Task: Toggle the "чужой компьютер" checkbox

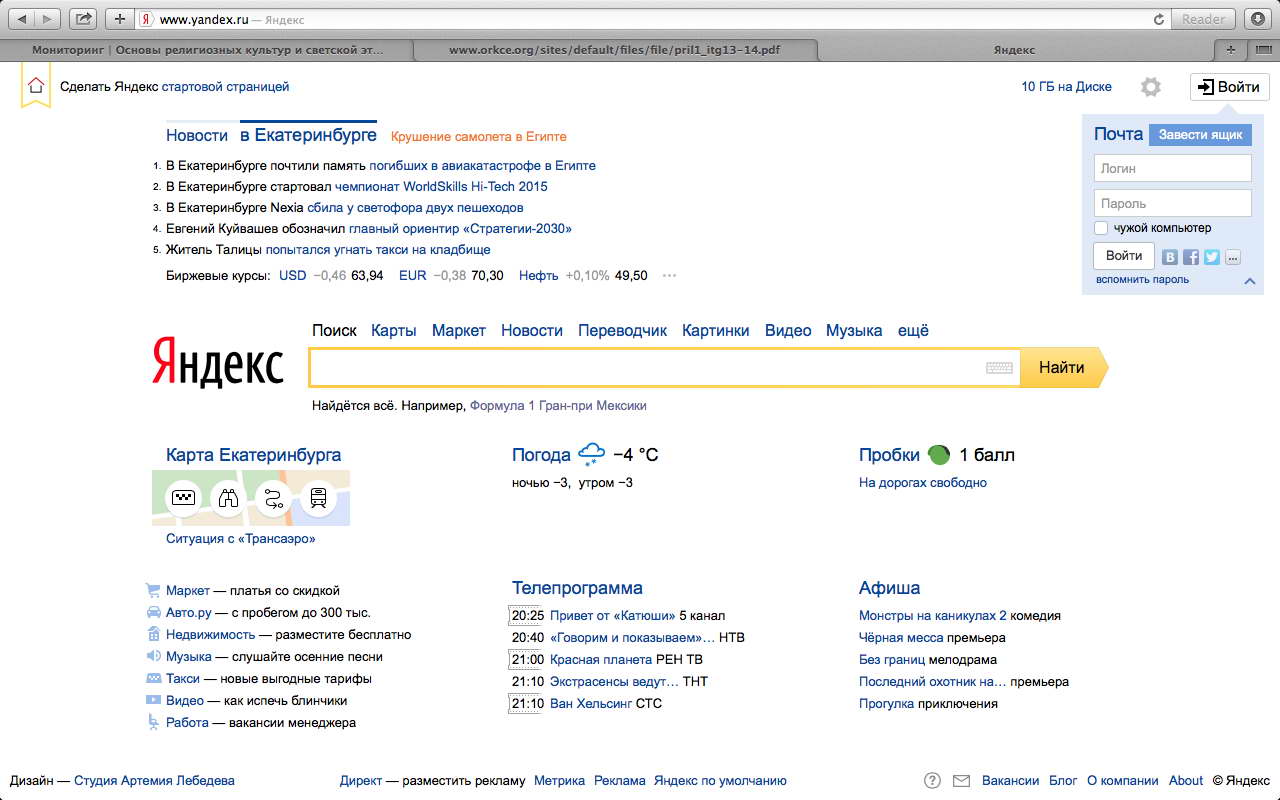Action: point(1101,228)
